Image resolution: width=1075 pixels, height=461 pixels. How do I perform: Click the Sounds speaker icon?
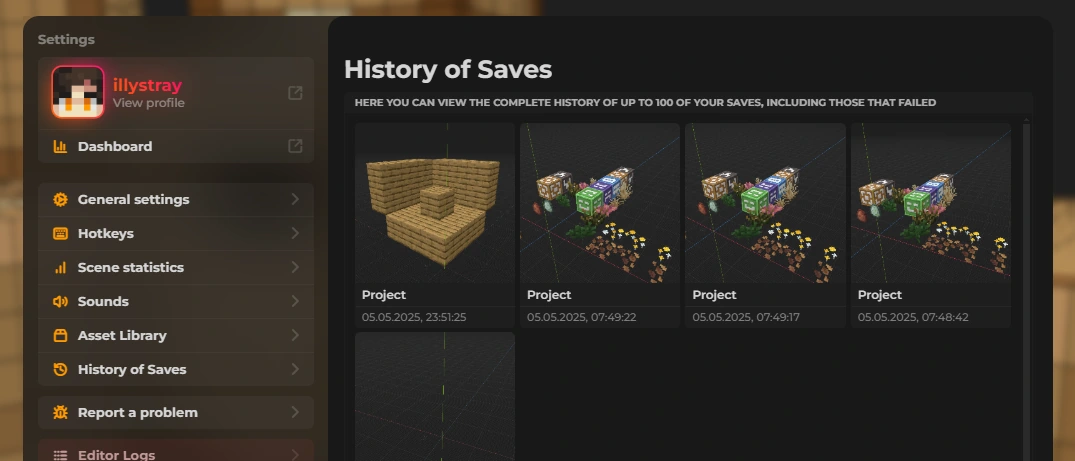(x=60, y=301)
